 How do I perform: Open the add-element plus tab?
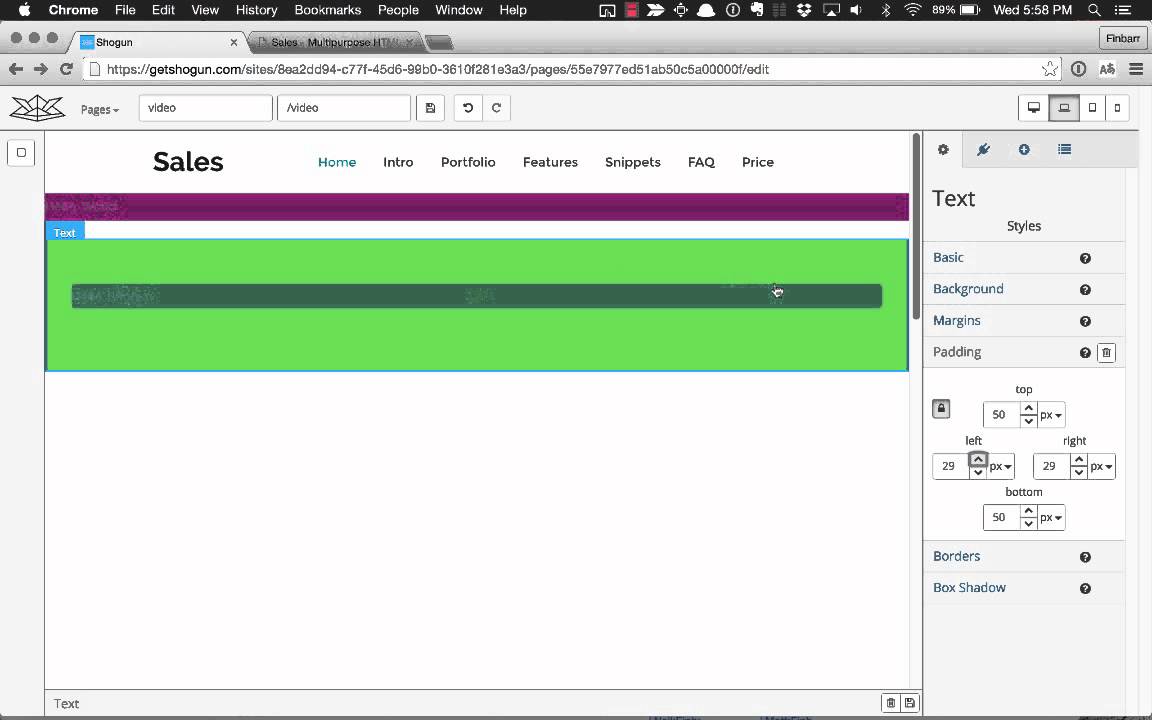click(x=1024, y=150)
